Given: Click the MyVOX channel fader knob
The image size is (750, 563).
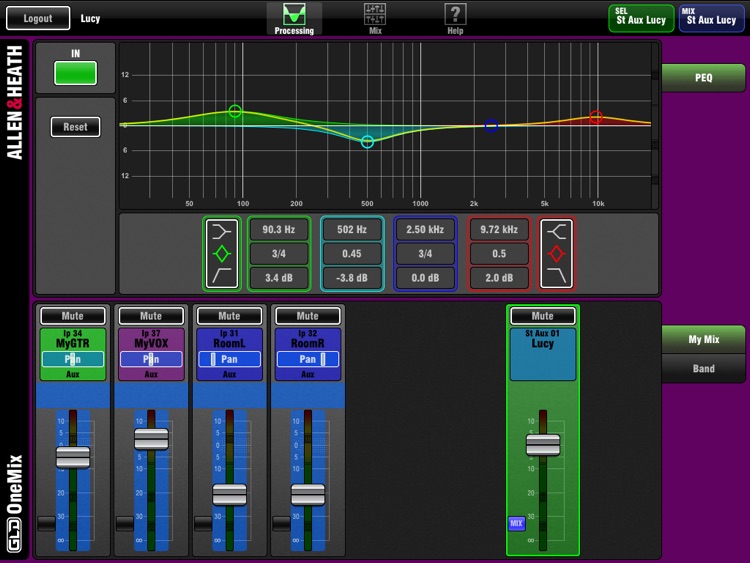Looking at the screenshot, I should pyautogui.click(x=151, y=439).
